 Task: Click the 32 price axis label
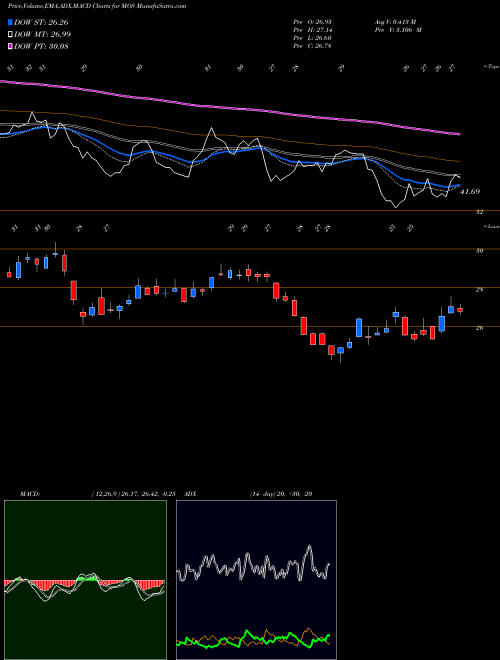tap(479, 212)
